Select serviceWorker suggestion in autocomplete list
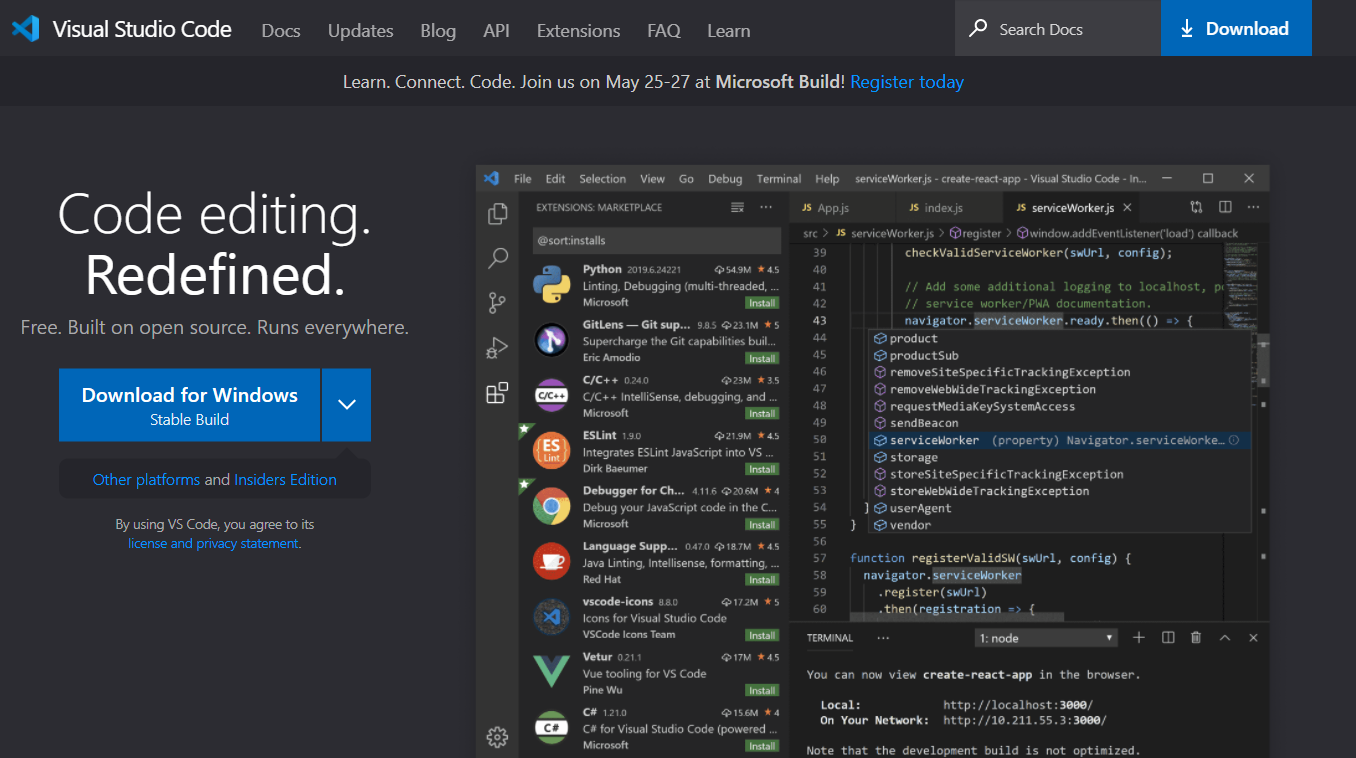The width and height of the screenshot is (1356, 758). 1059,440
